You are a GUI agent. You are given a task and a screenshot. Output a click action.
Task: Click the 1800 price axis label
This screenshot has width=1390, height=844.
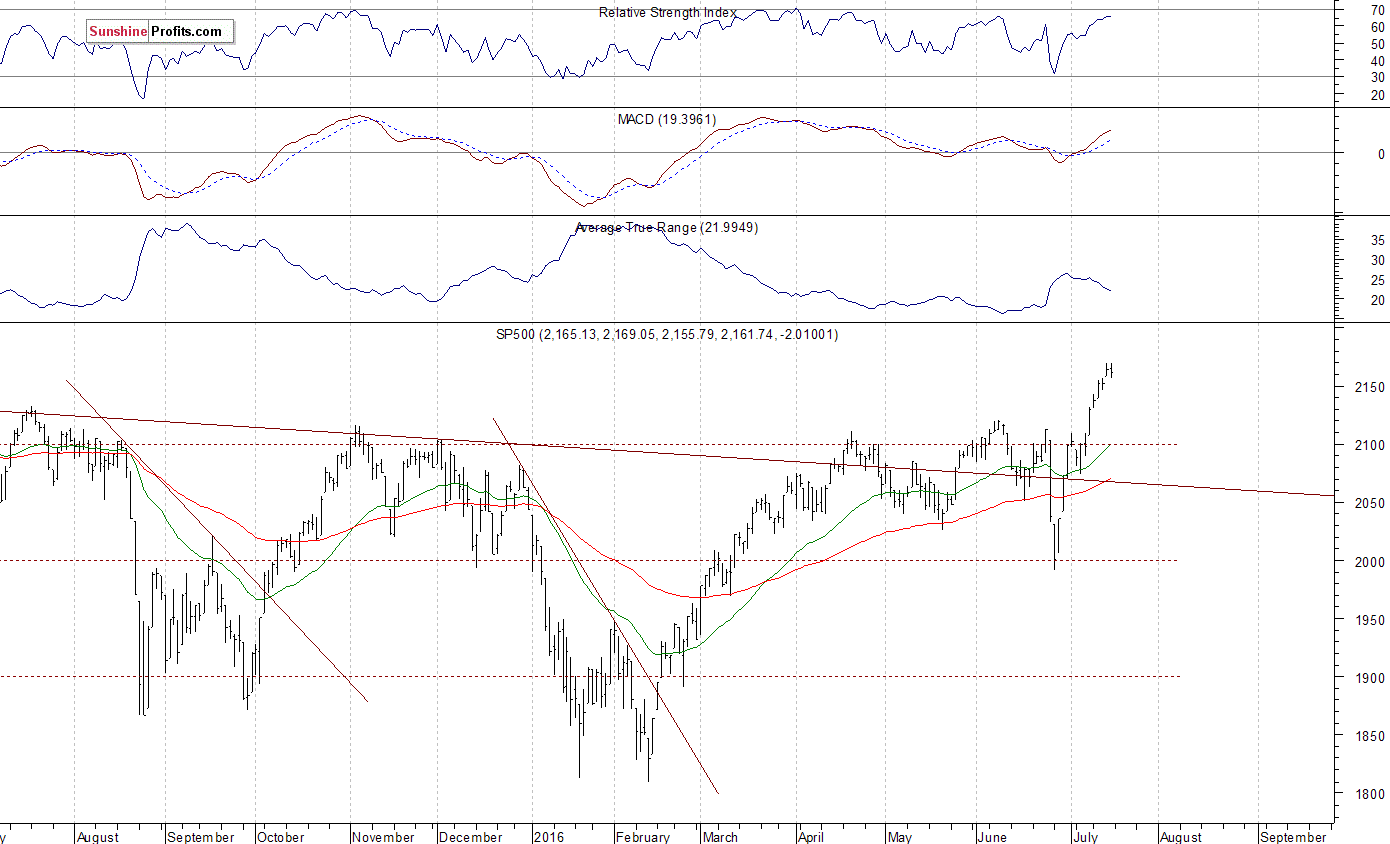pyautogui.click(x=1369, y=794)
